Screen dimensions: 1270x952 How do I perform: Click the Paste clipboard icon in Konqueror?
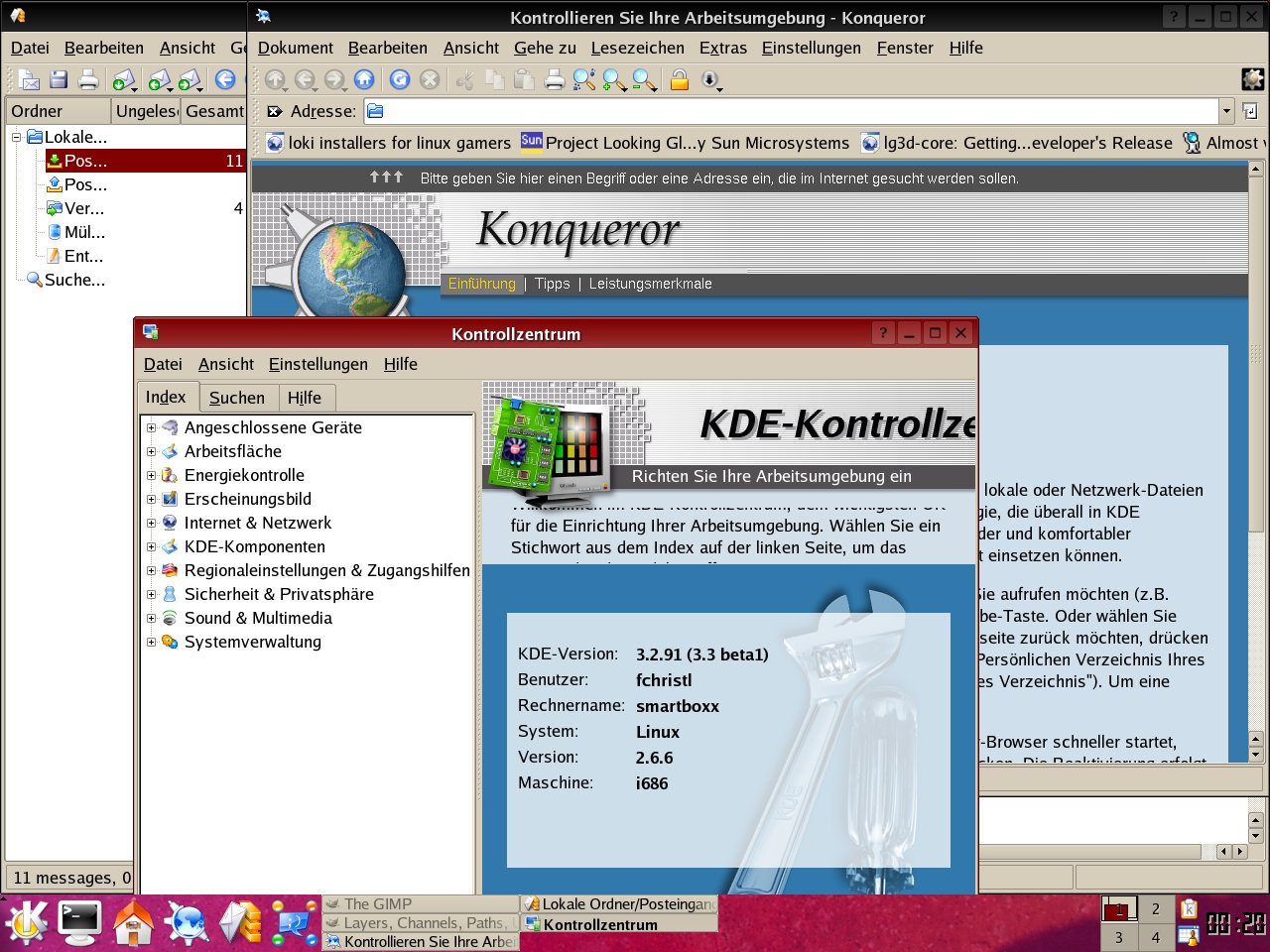[x=524, y=80]
